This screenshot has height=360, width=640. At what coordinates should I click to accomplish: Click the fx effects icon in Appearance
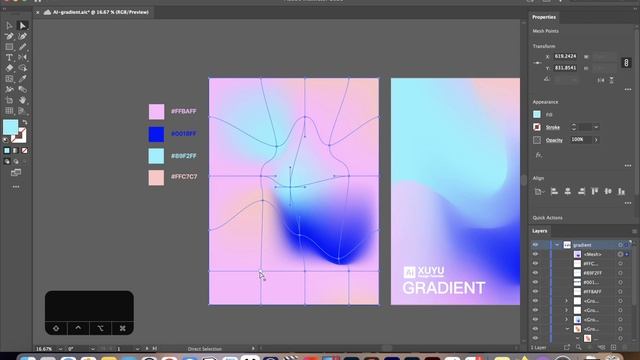pos(539,155)
